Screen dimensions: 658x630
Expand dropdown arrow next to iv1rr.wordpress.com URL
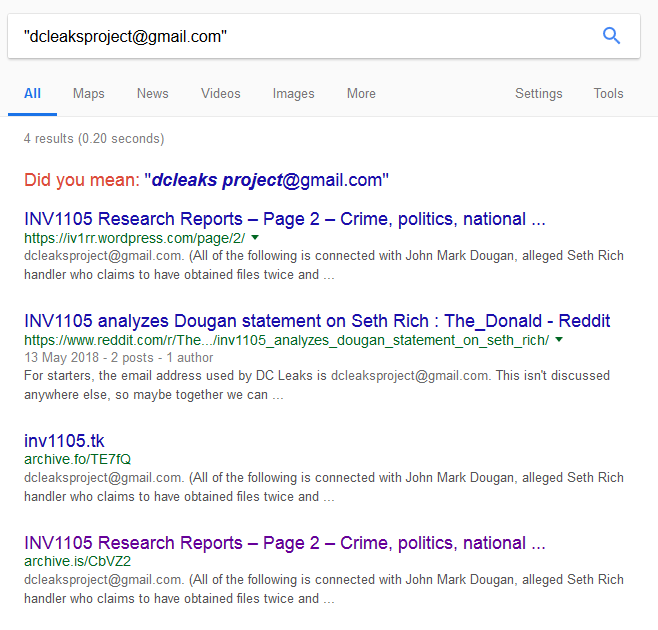(x=255, y=238)
